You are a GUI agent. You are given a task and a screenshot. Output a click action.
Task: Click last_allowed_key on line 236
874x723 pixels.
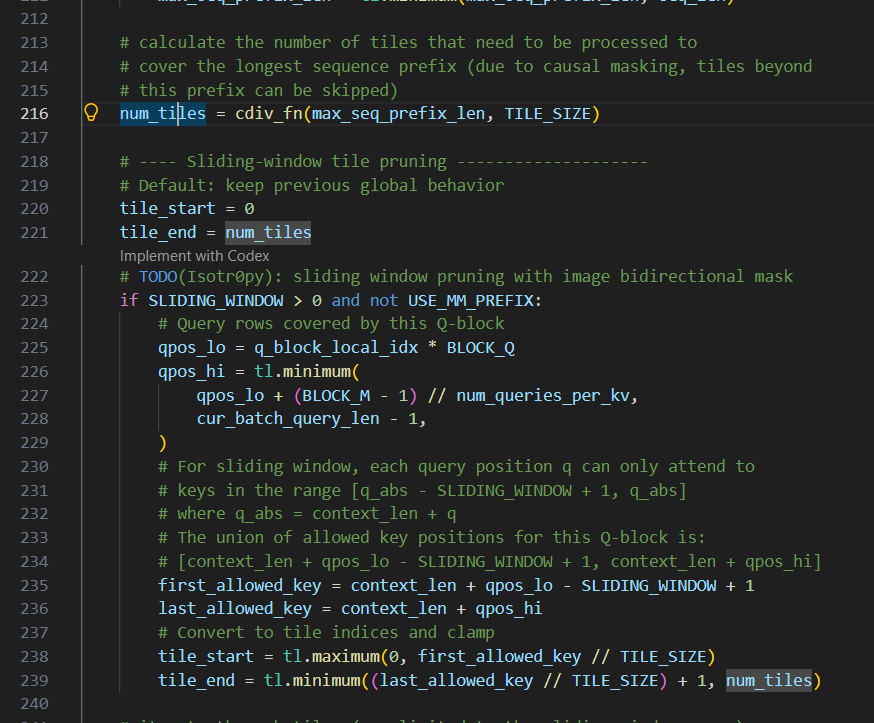235,609
